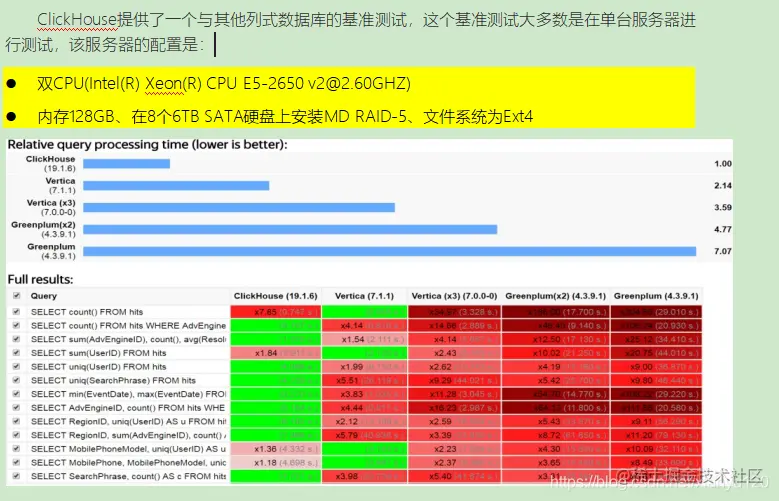Click the Vertica (7.1.1) column header

point(364,296)
